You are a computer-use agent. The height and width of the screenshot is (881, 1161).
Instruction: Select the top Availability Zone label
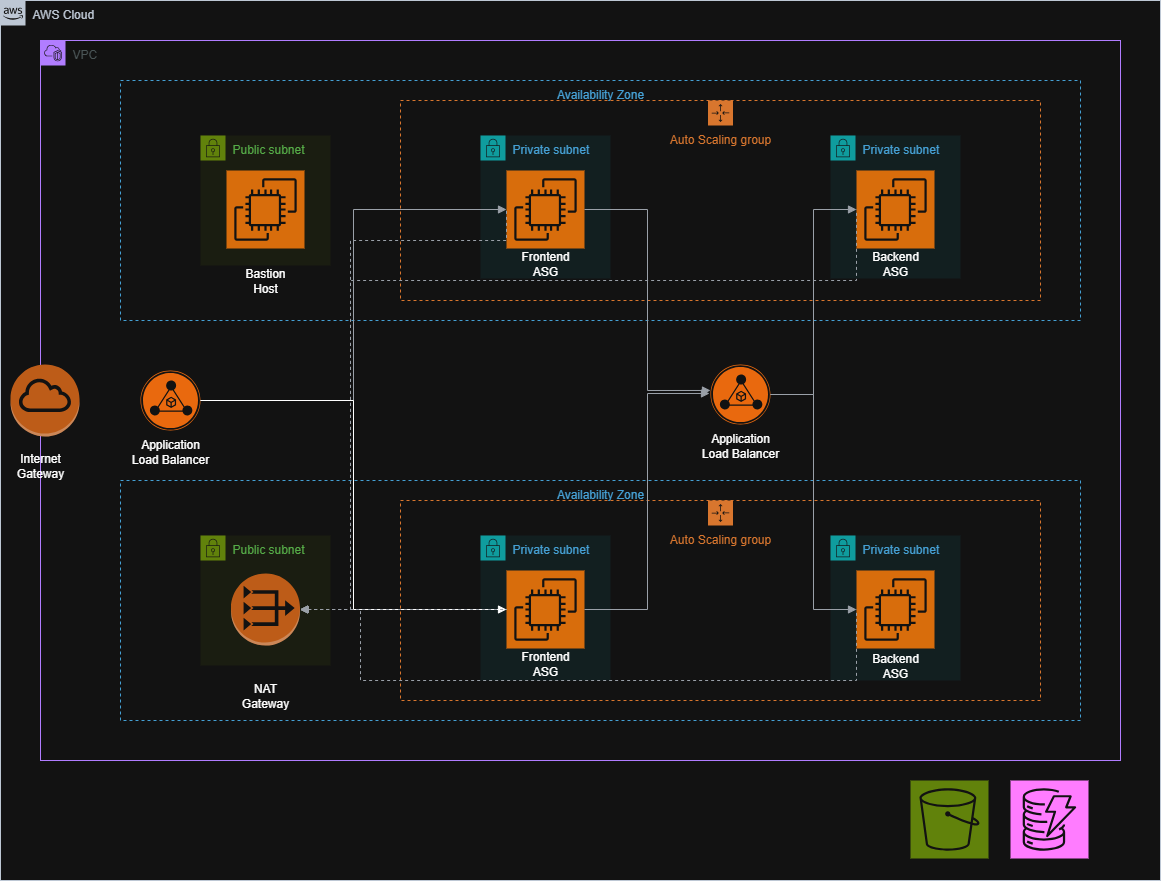[x=600, y=95]
